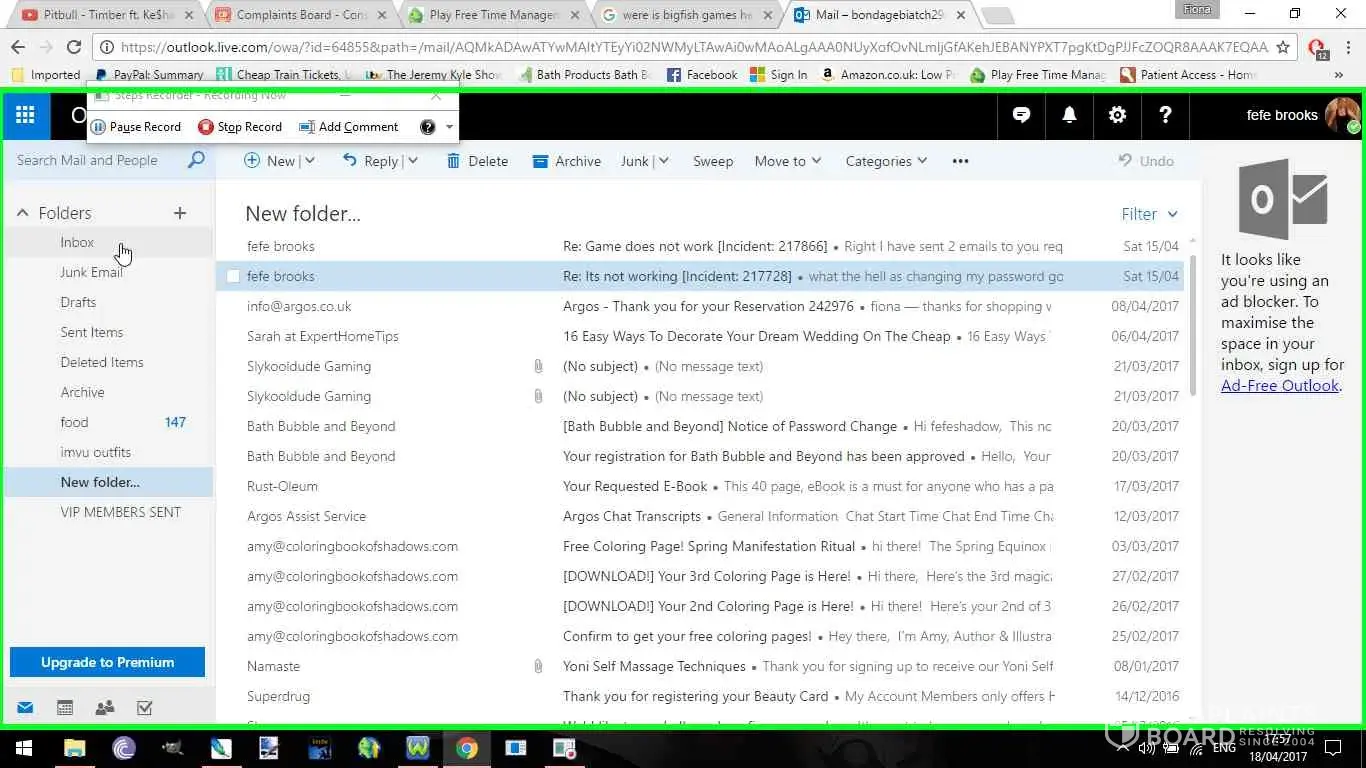
Task: Collapse the Folders list chevron
Action: tap(22, 213)
